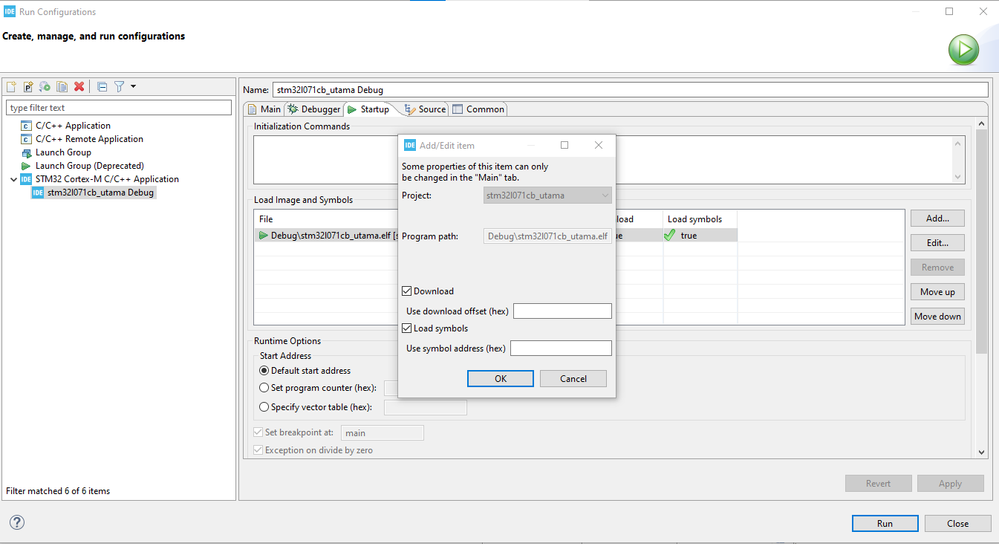Click New launch configuration prototype icon

28,87
